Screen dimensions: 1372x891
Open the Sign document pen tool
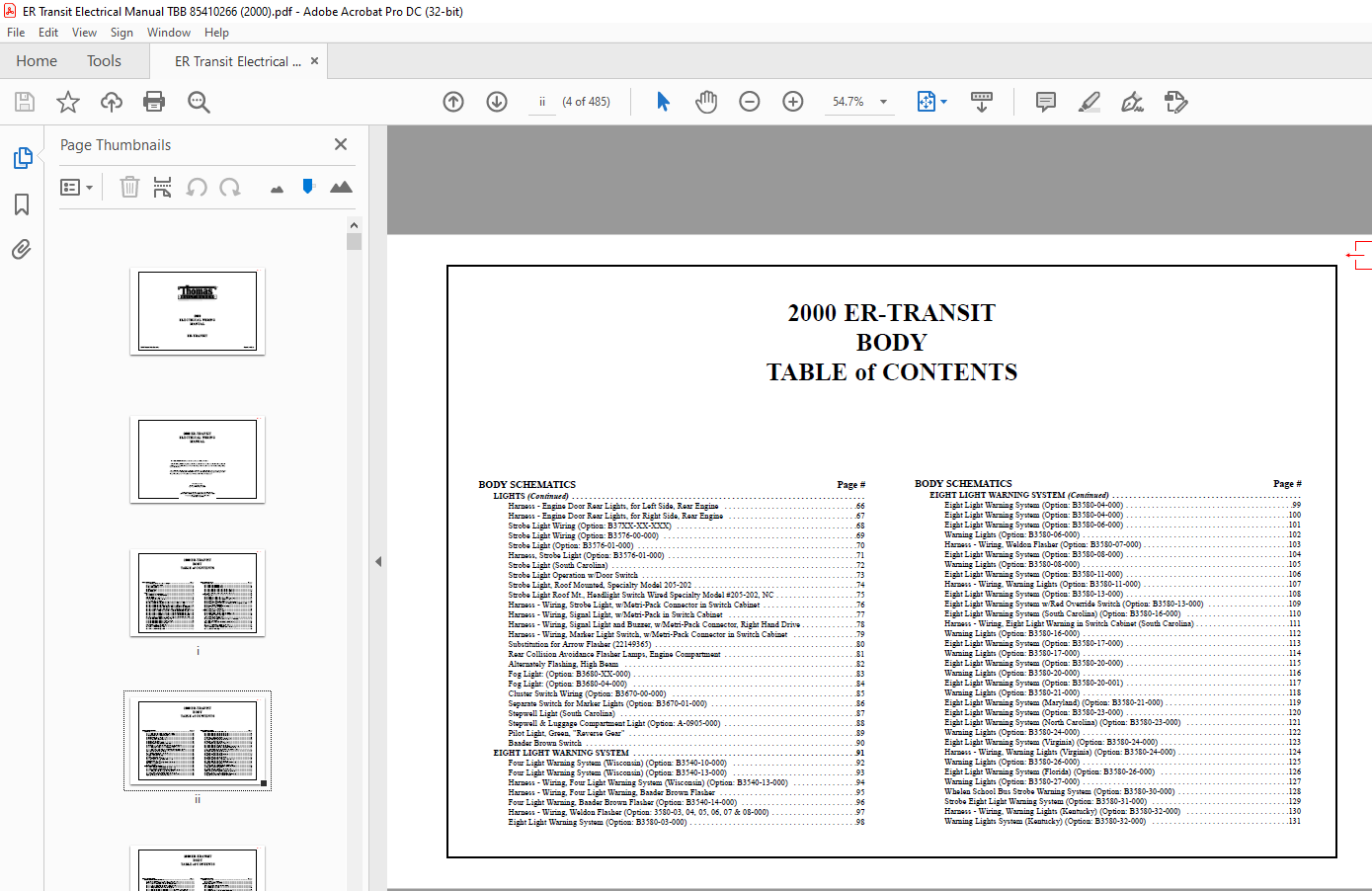click(x=1132, y=102)
